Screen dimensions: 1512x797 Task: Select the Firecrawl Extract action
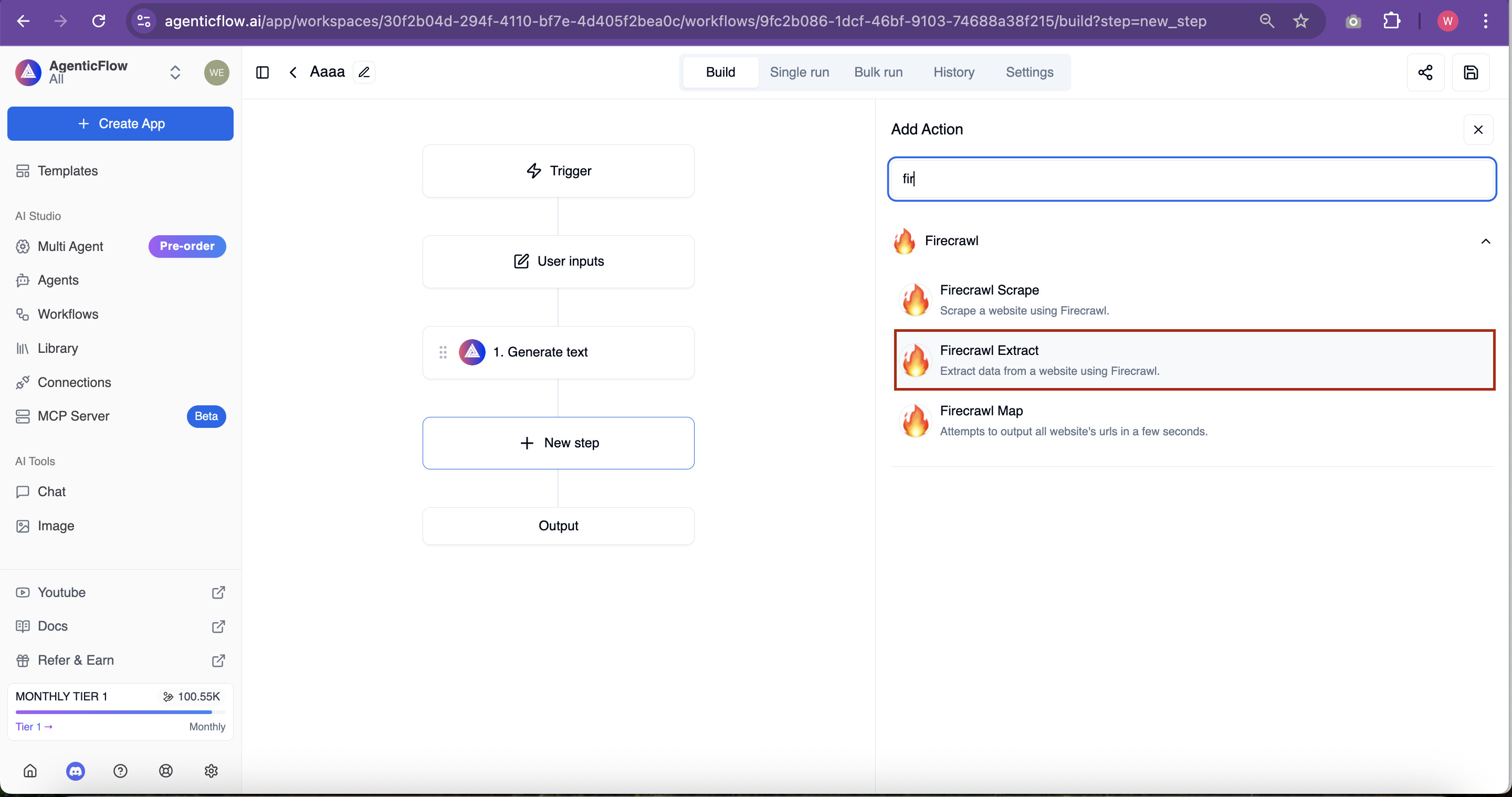(1194, 360)
